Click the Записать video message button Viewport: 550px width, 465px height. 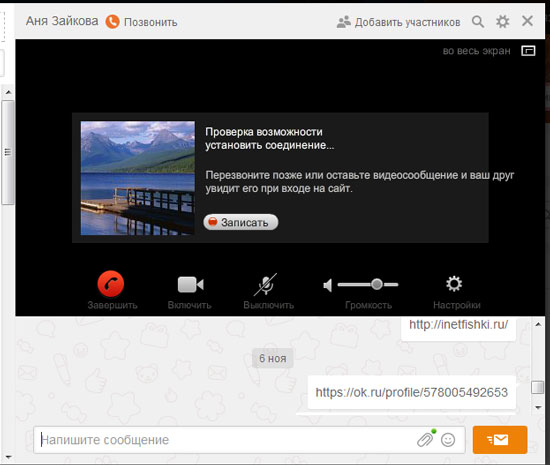tap(241, 222)
